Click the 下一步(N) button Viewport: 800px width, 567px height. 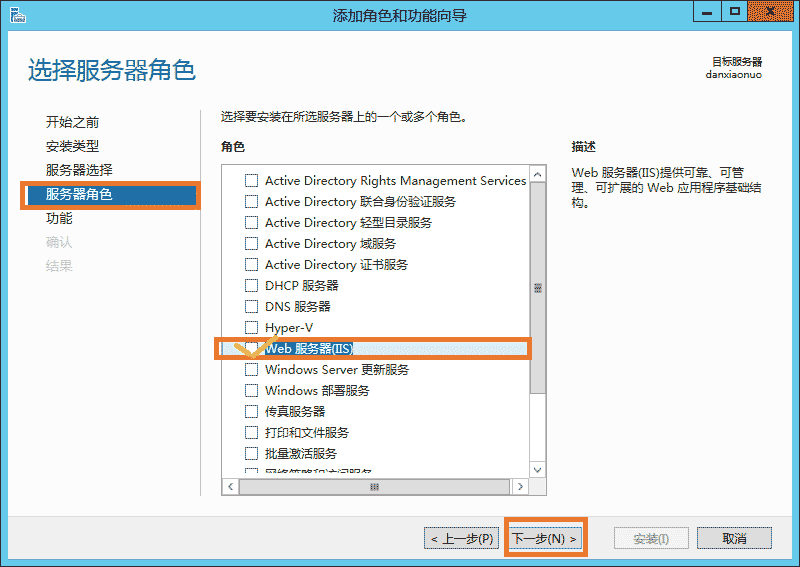[545, 538]
